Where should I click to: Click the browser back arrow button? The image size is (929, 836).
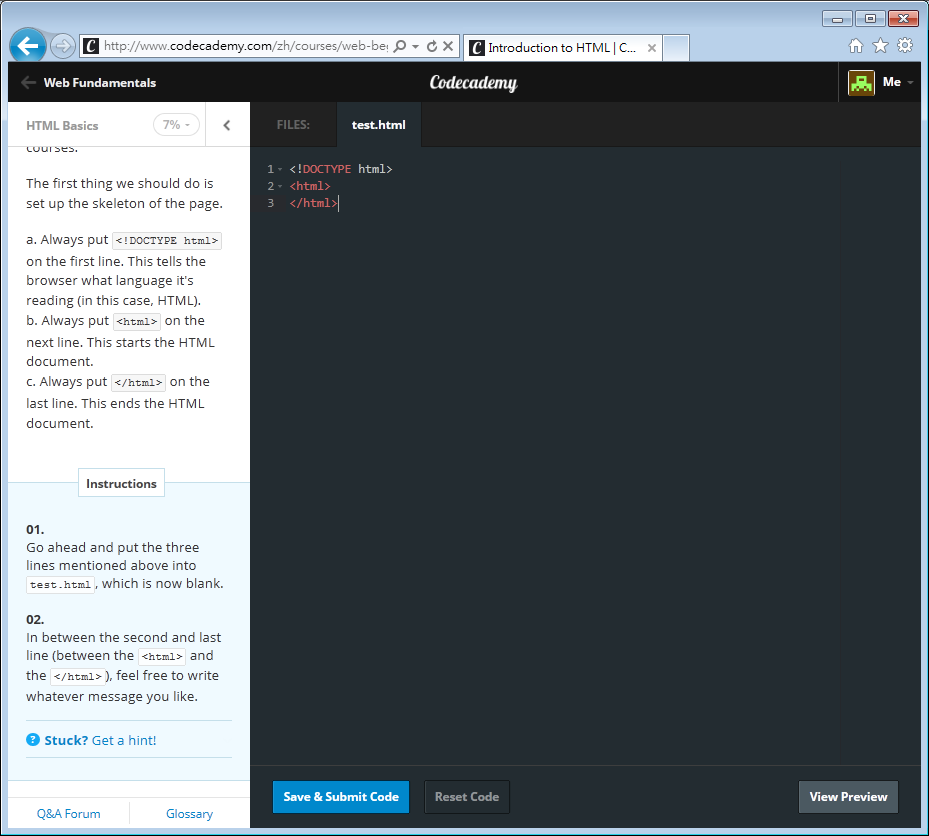pyautogui.click(x=28, y=45)
